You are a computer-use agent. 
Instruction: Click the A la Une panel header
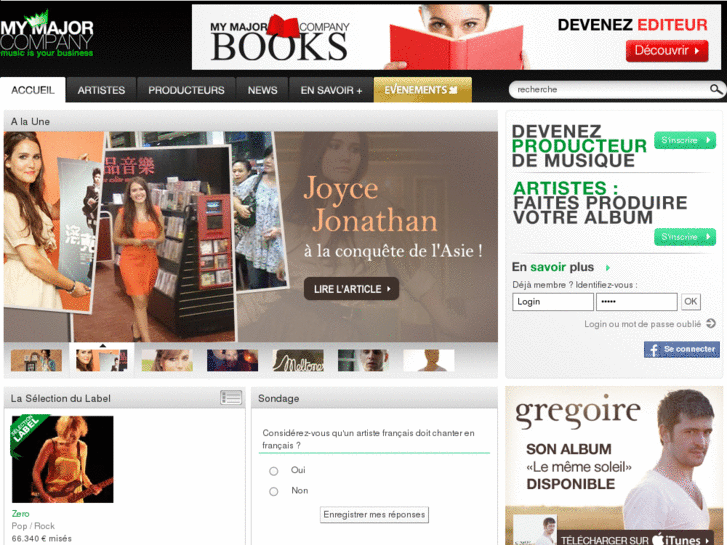click(251, 122)
